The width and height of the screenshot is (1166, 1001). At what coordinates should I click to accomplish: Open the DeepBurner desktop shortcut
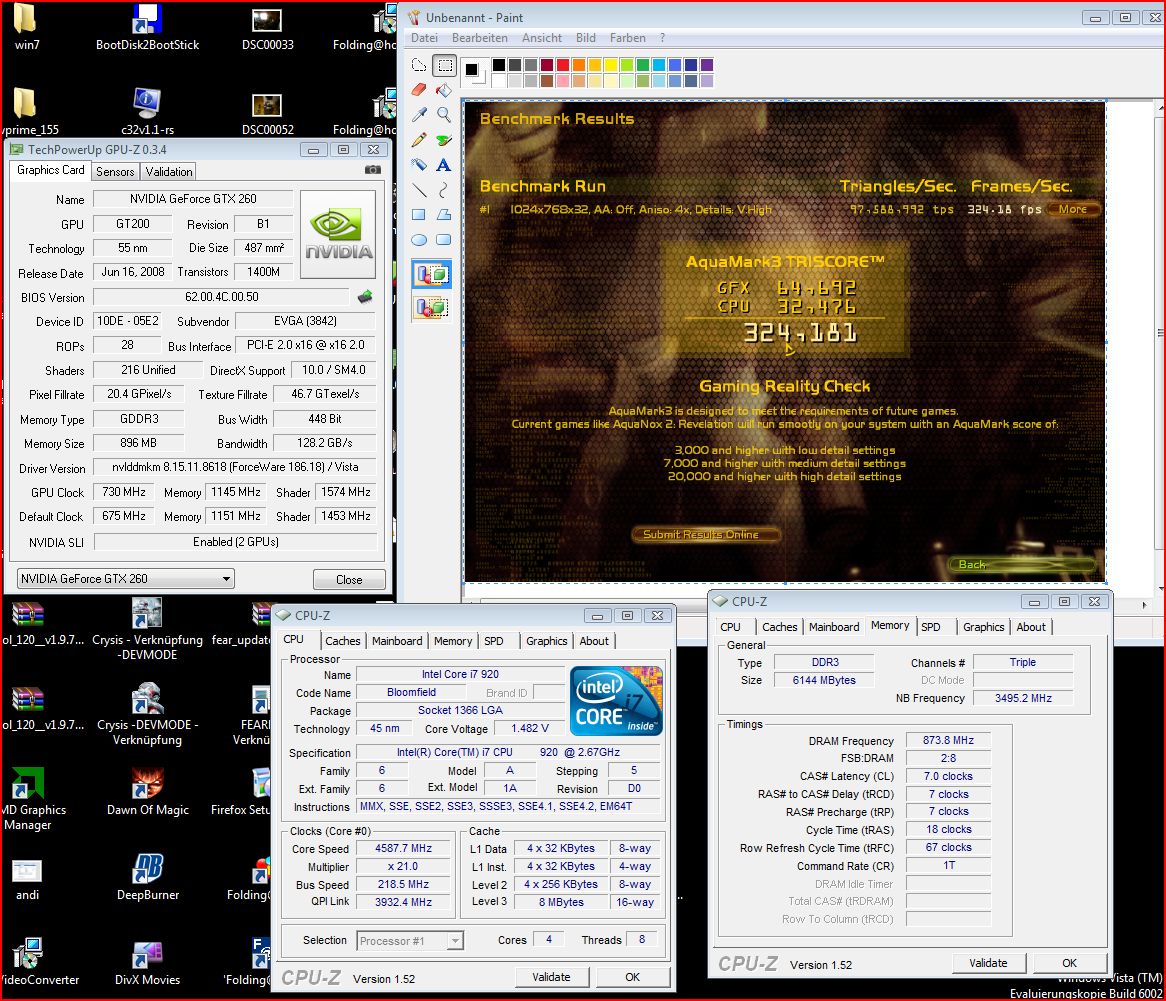[x=147, y=878]
